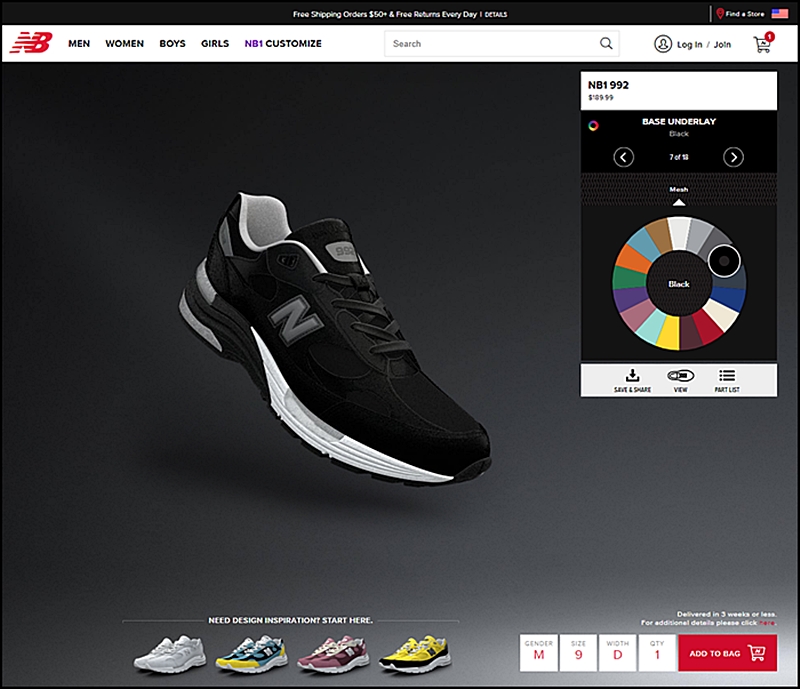Open the Size dropdown showing 9
Screen dimensions: 800x689
[578, 653]
